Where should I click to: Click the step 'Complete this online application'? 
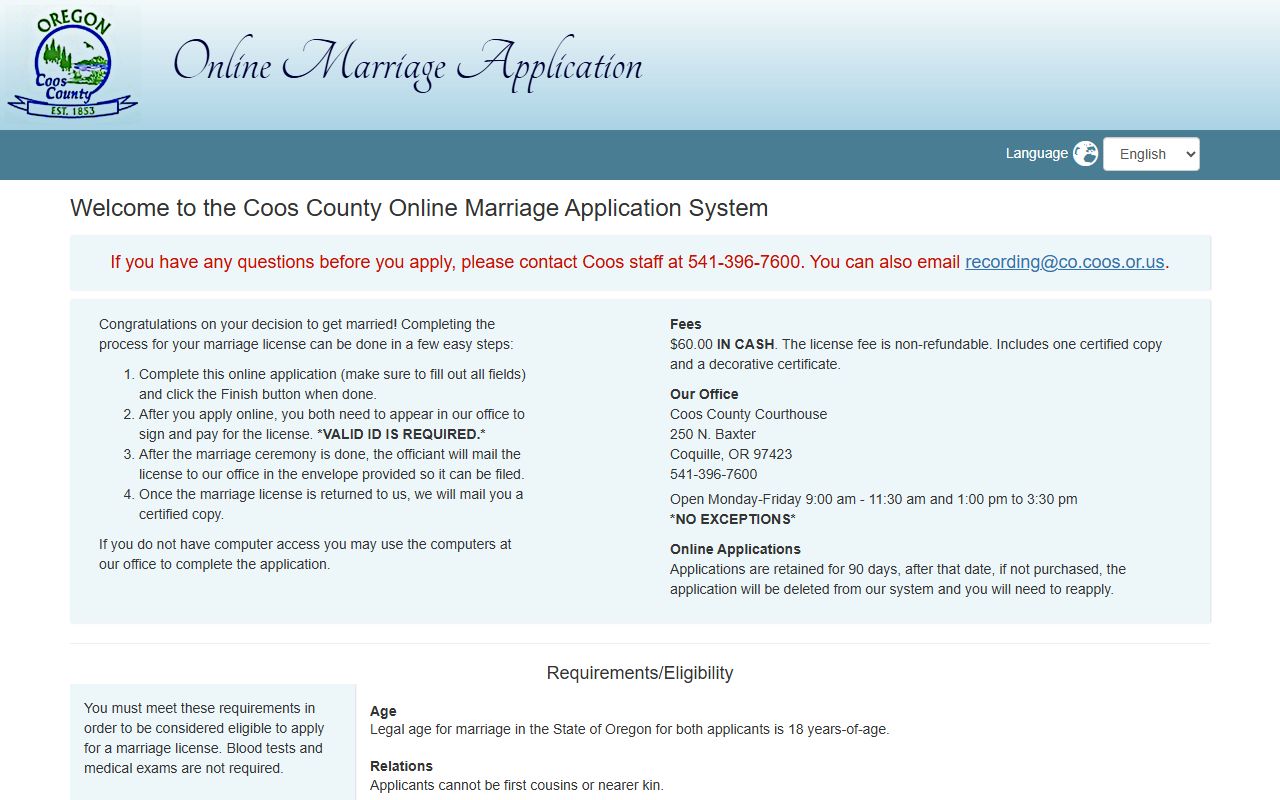[332, 384]
